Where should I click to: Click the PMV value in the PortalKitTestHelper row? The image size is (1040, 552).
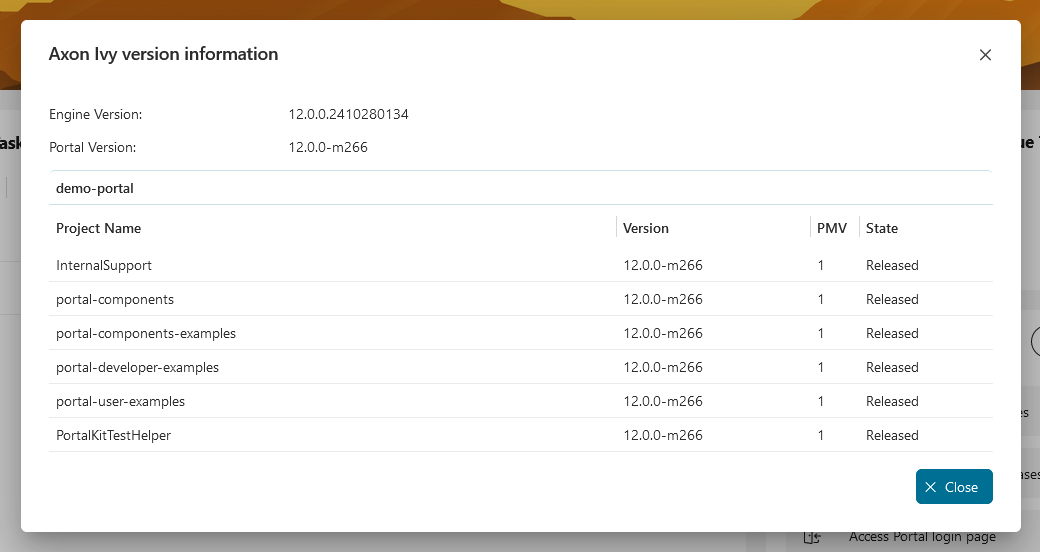(820, 435)
